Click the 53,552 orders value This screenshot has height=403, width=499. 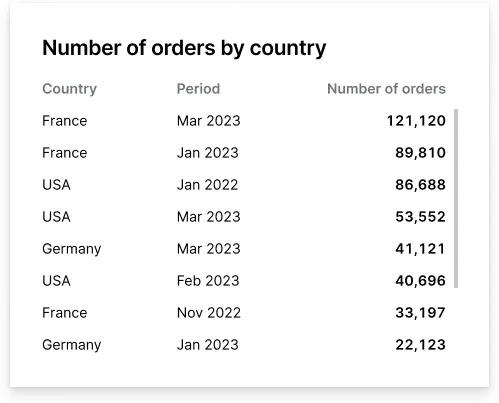click(420, 217)
